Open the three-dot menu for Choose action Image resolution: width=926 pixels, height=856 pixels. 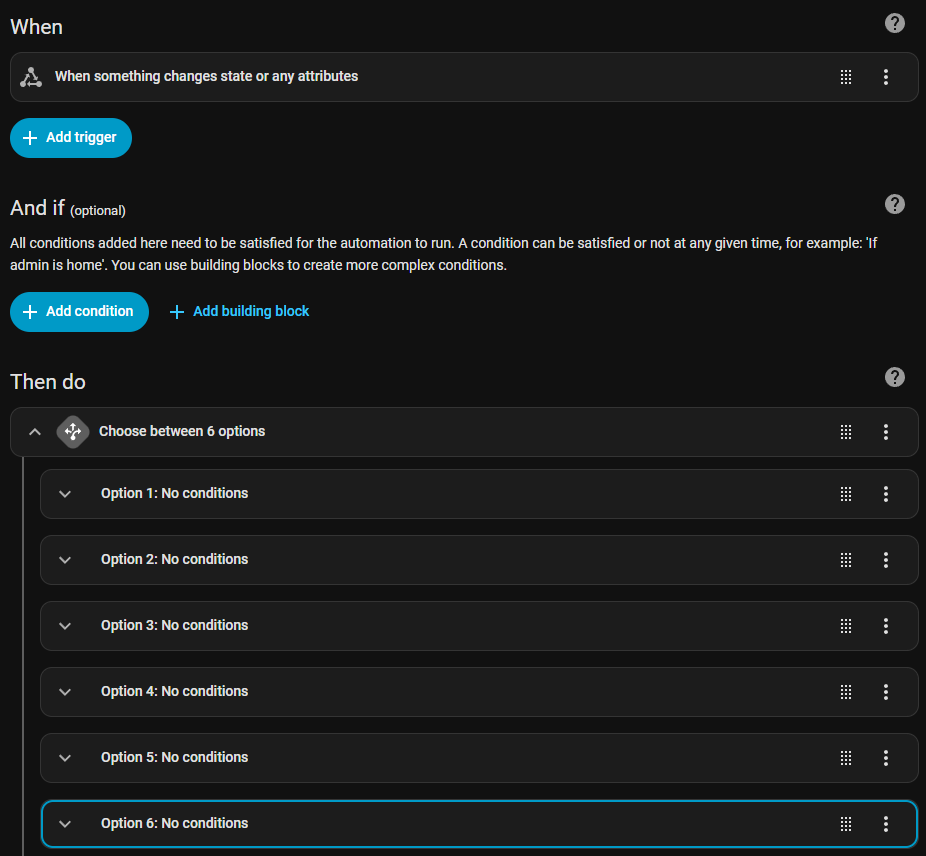pos(885,432)
